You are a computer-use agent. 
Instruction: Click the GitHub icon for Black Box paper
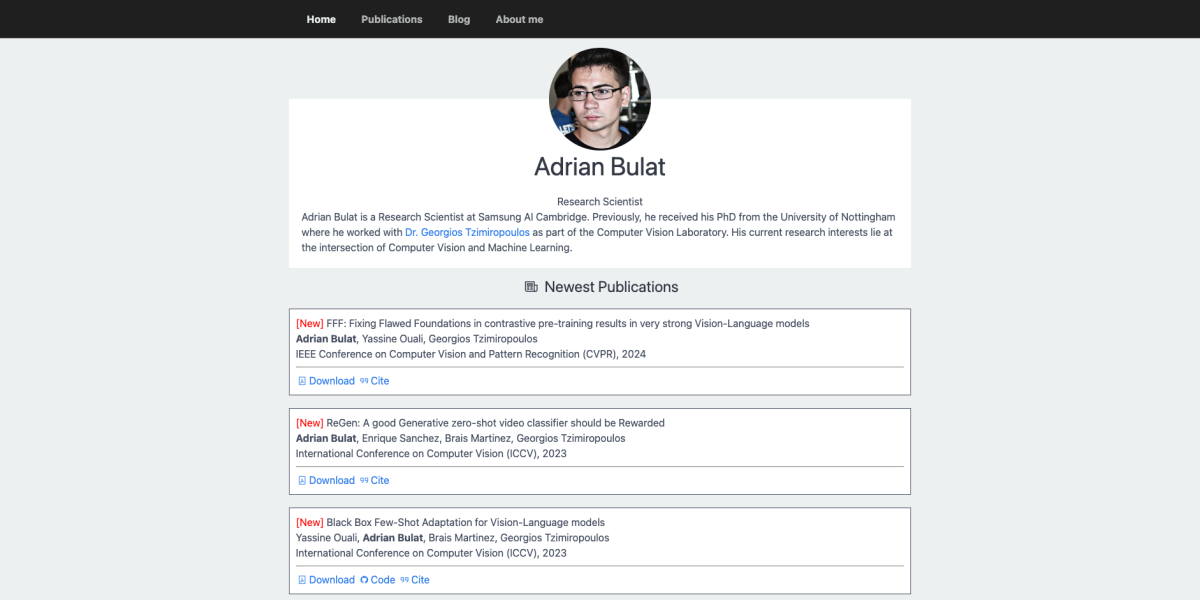click(x=364, y=580)
